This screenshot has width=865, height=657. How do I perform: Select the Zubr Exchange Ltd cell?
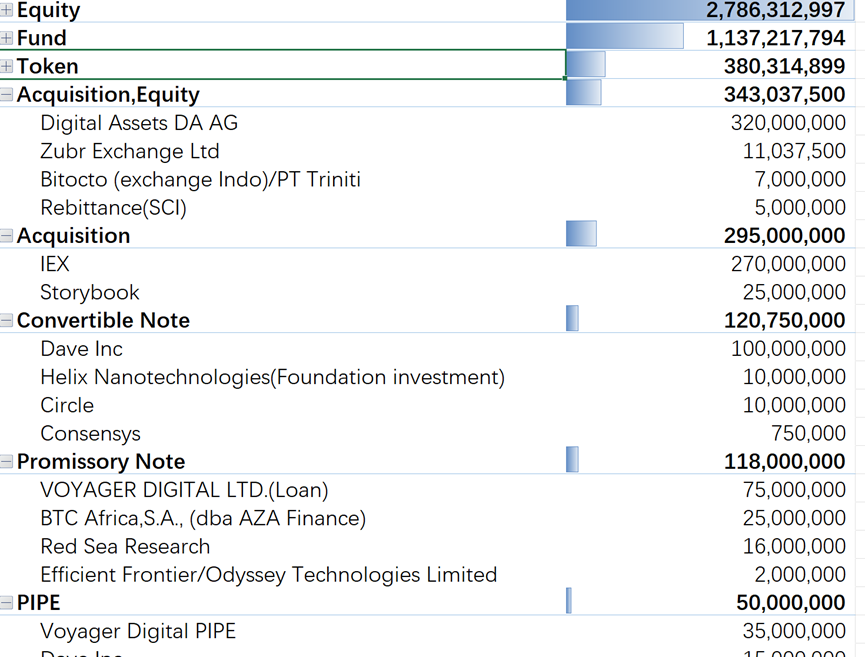[x=126, y=151]
